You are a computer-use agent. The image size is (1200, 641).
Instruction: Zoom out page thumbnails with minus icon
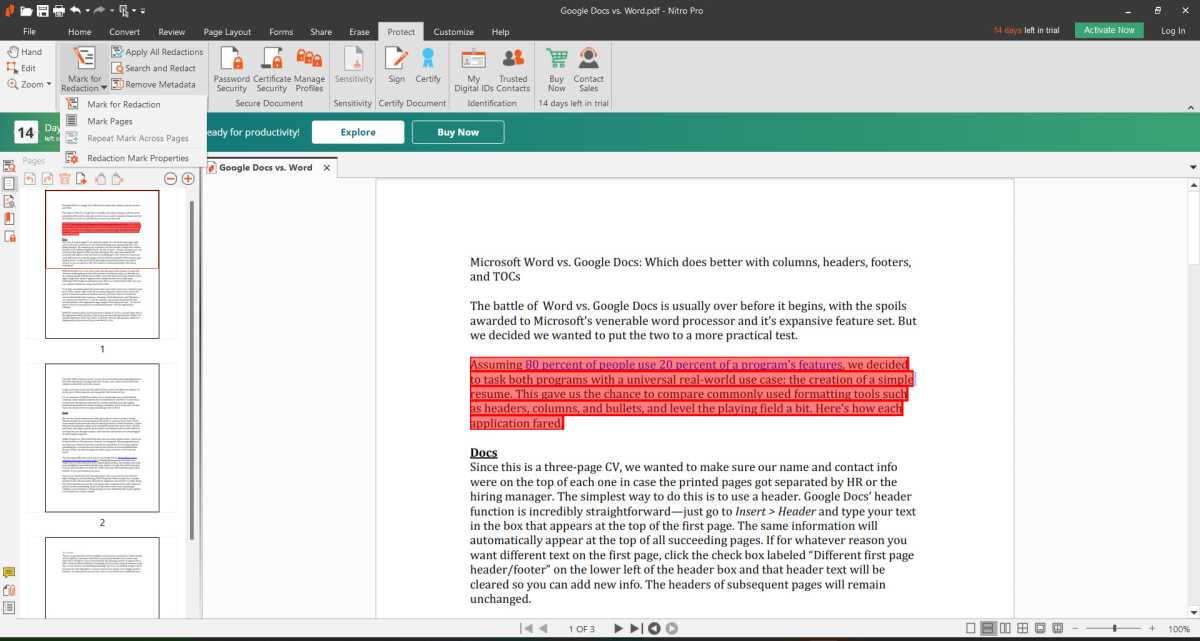pos(170,178)
